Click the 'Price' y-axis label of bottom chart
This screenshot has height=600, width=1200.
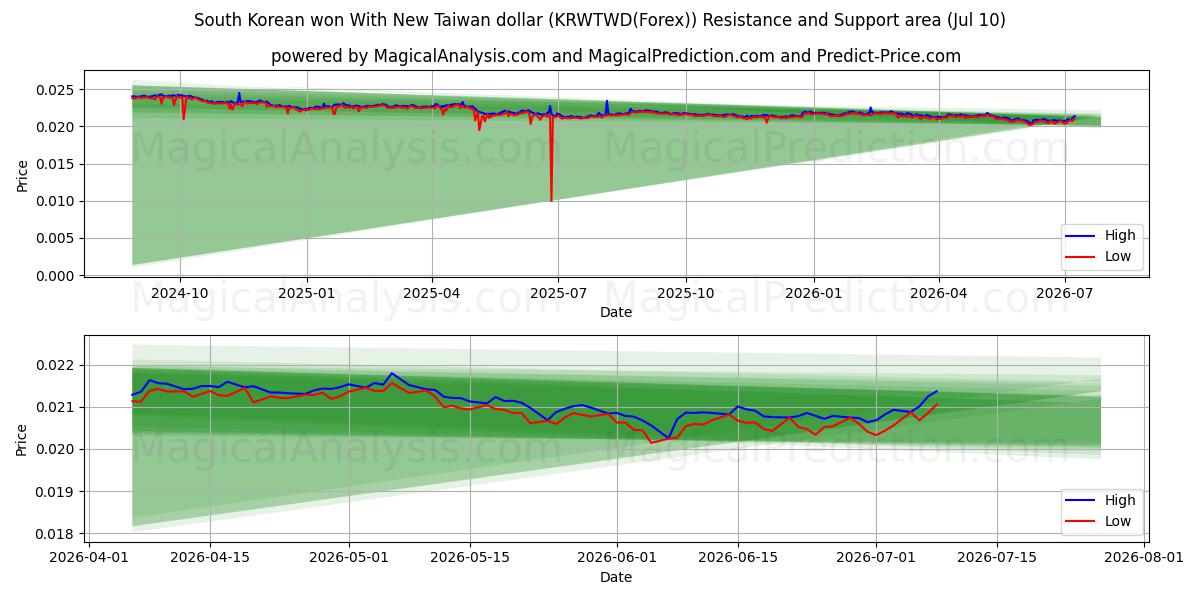pyautogui.click(x=22, y=438)
